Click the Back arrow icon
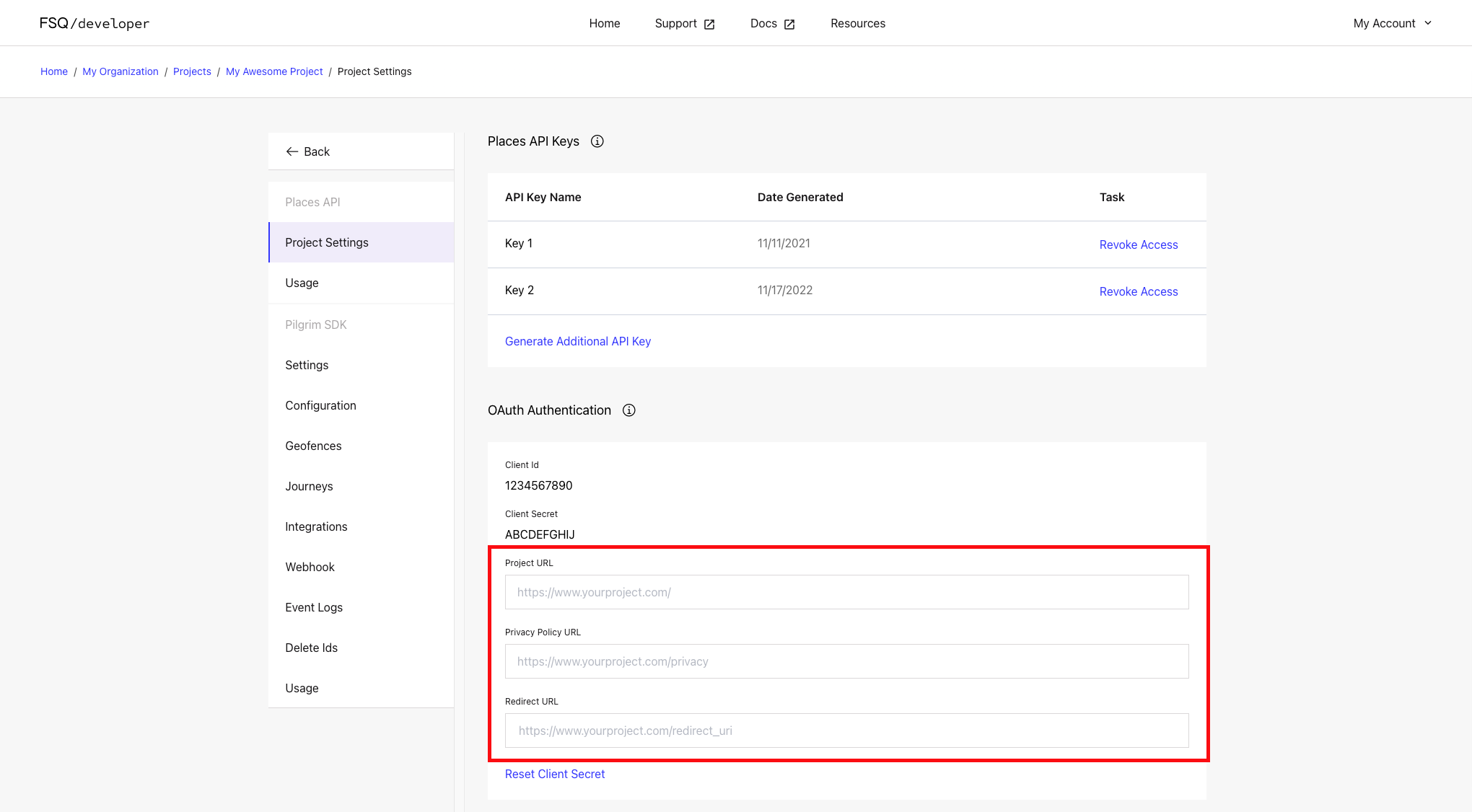This screenshot has width=1472, height=812. pyautogui.click(x=292, y=151)
